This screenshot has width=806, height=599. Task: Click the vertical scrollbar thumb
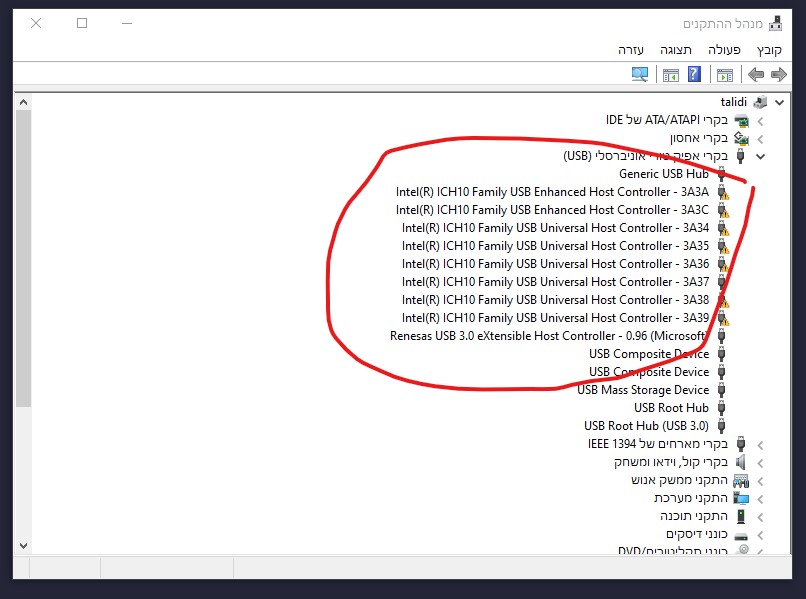(23, 259)
